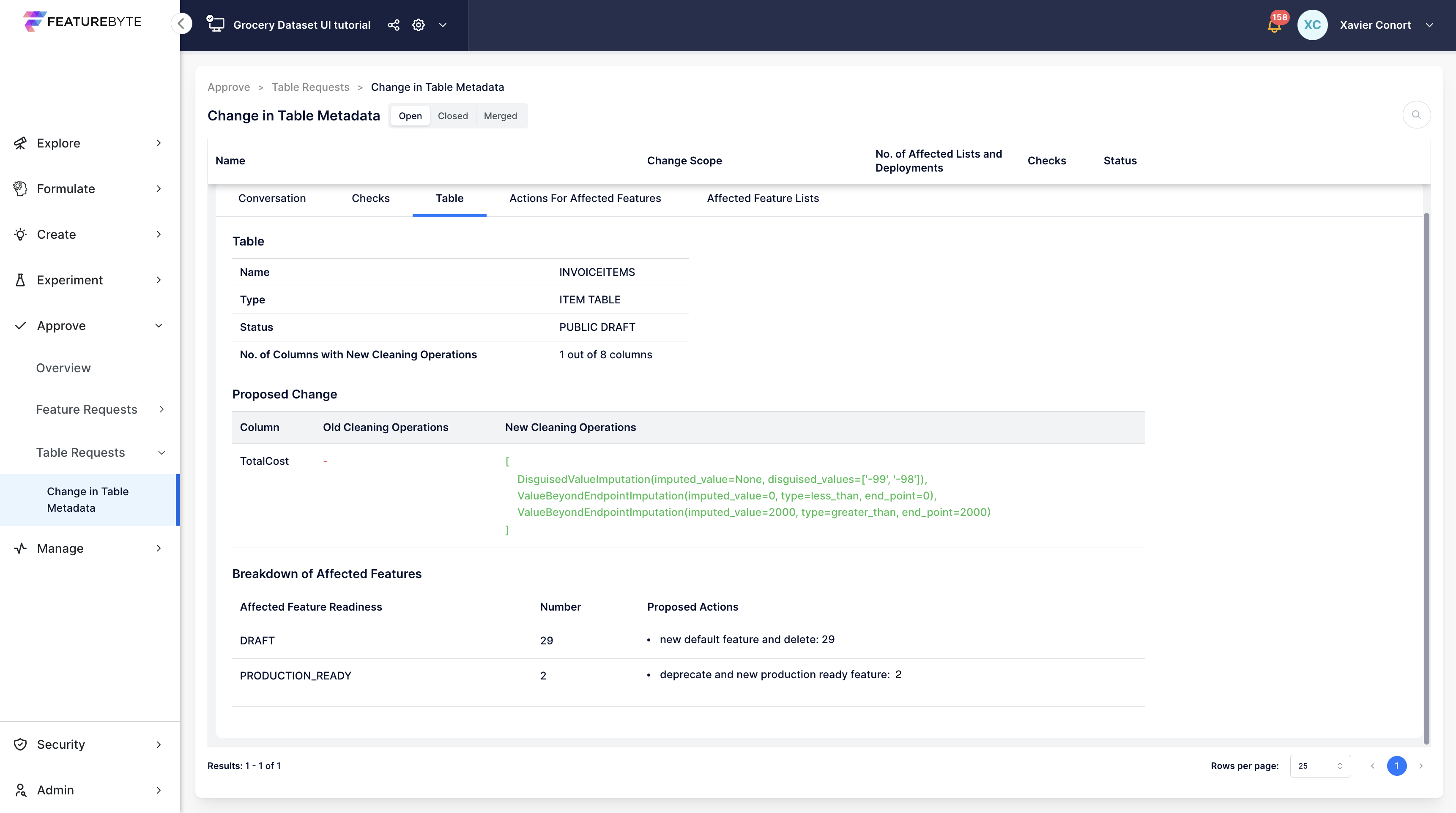Expand Feature Requests submenu chevron

point(161,409)
